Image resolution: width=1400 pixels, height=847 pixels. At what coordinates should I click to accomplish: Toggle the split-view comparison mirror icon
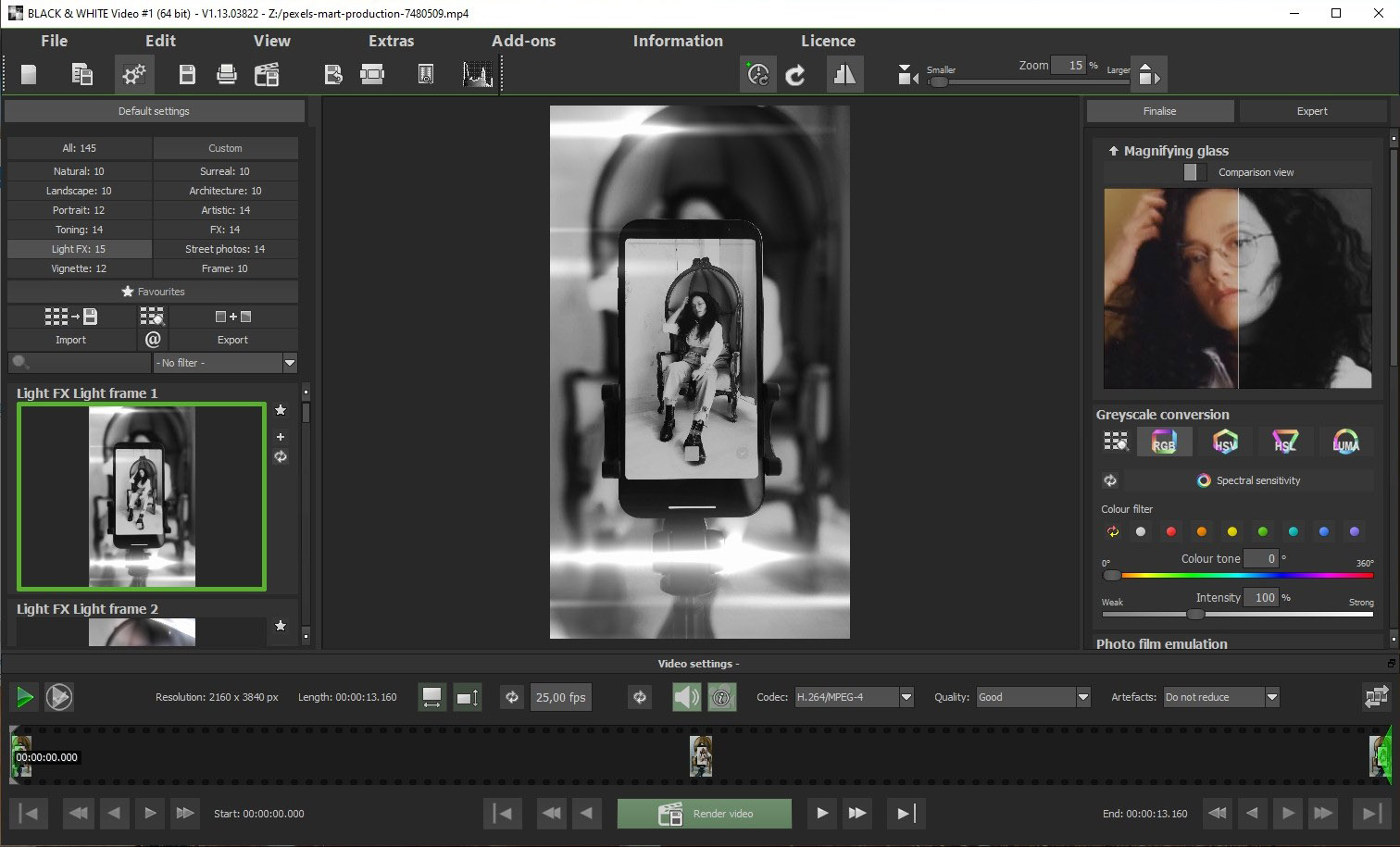pos(844,75)
